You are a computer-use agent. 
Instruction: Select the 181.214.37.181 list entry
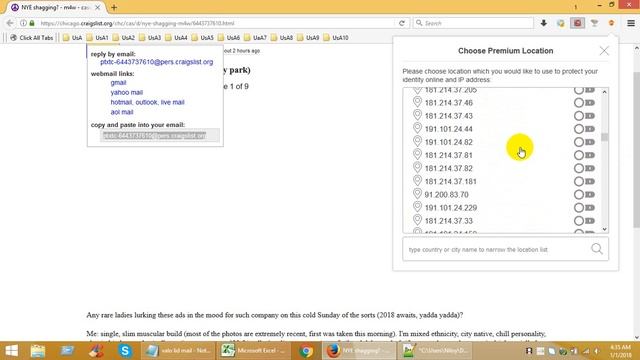coord(450,181)
